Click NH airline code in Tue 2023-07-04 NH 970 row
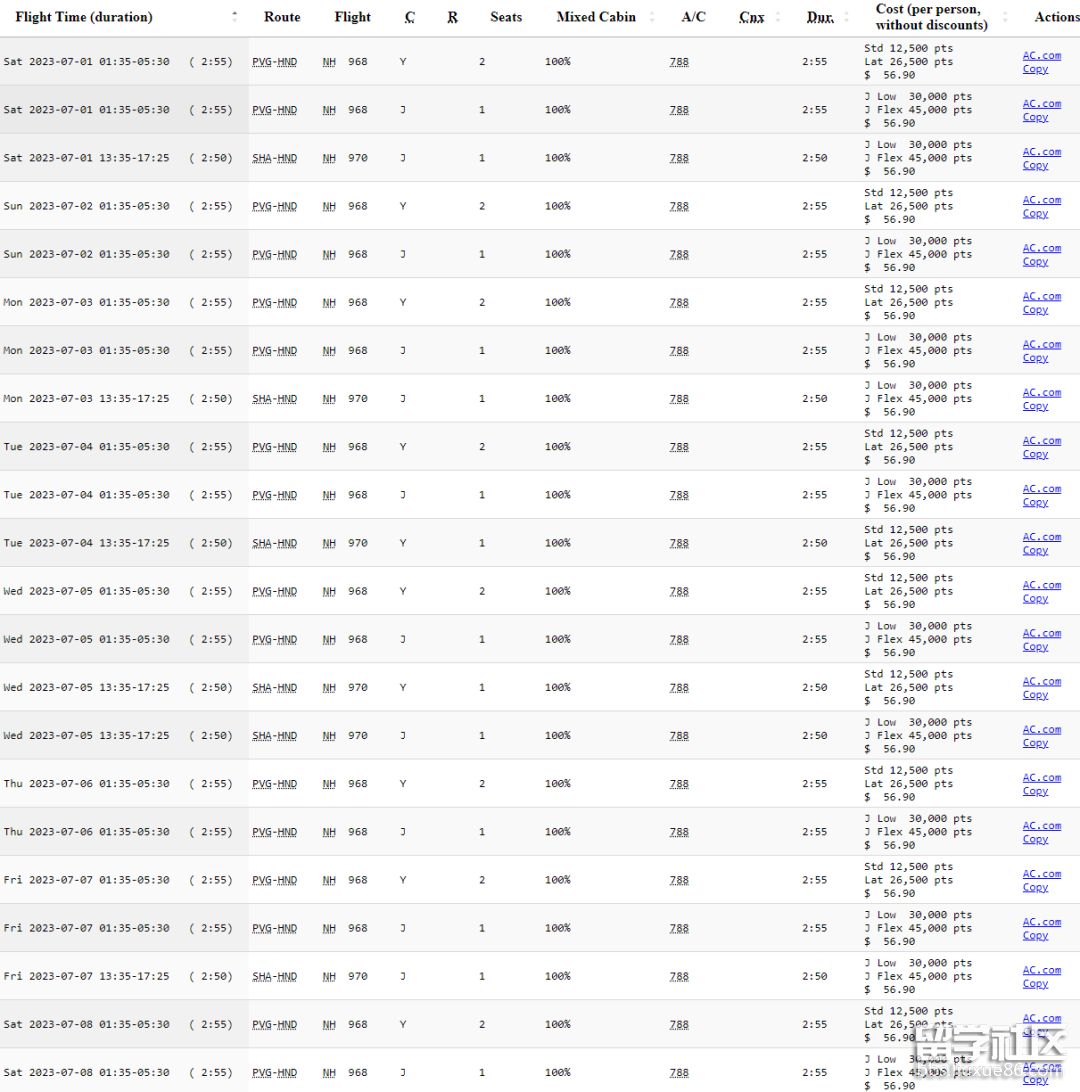The height and width of the screenshot is (1092, 1080). click(329, 543)
